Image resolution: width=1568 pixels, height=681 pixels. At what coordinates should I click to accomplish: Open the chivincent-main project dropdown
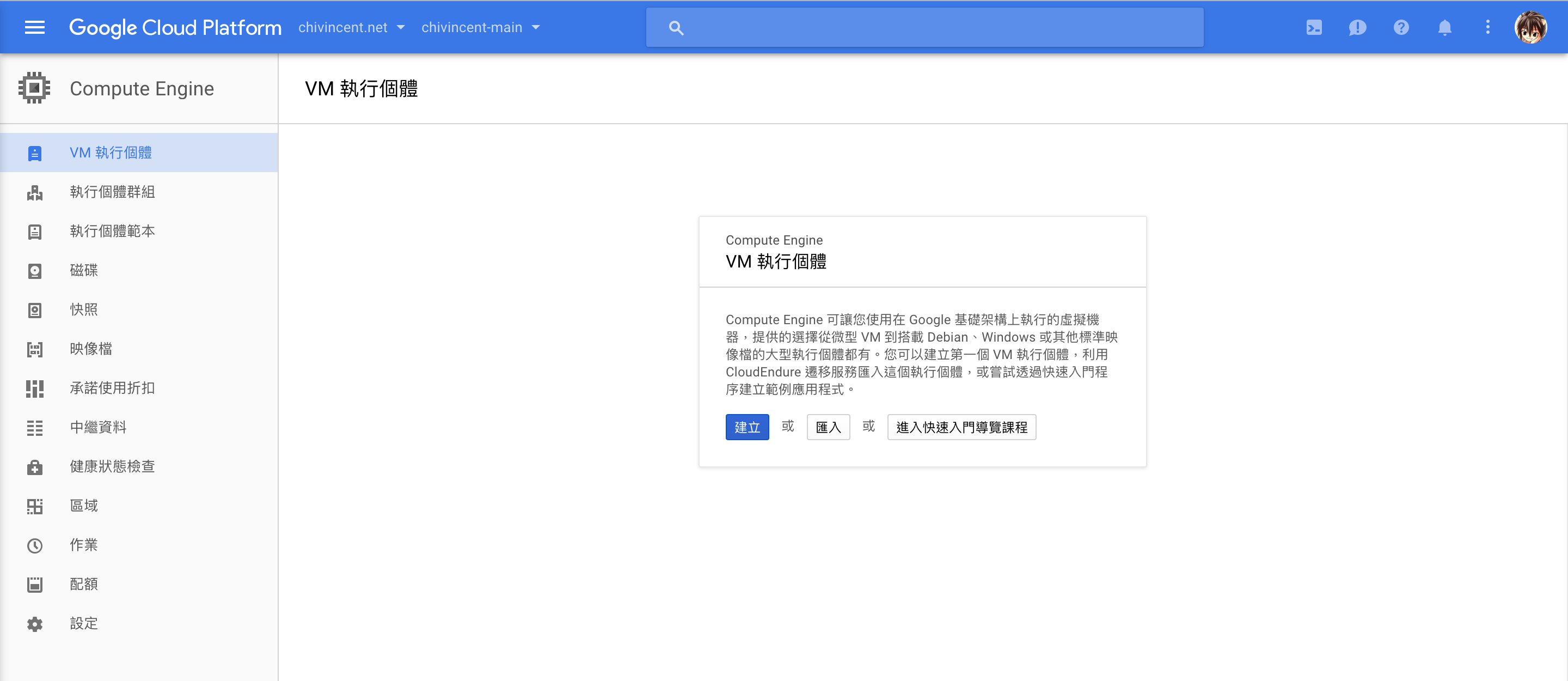480,27
